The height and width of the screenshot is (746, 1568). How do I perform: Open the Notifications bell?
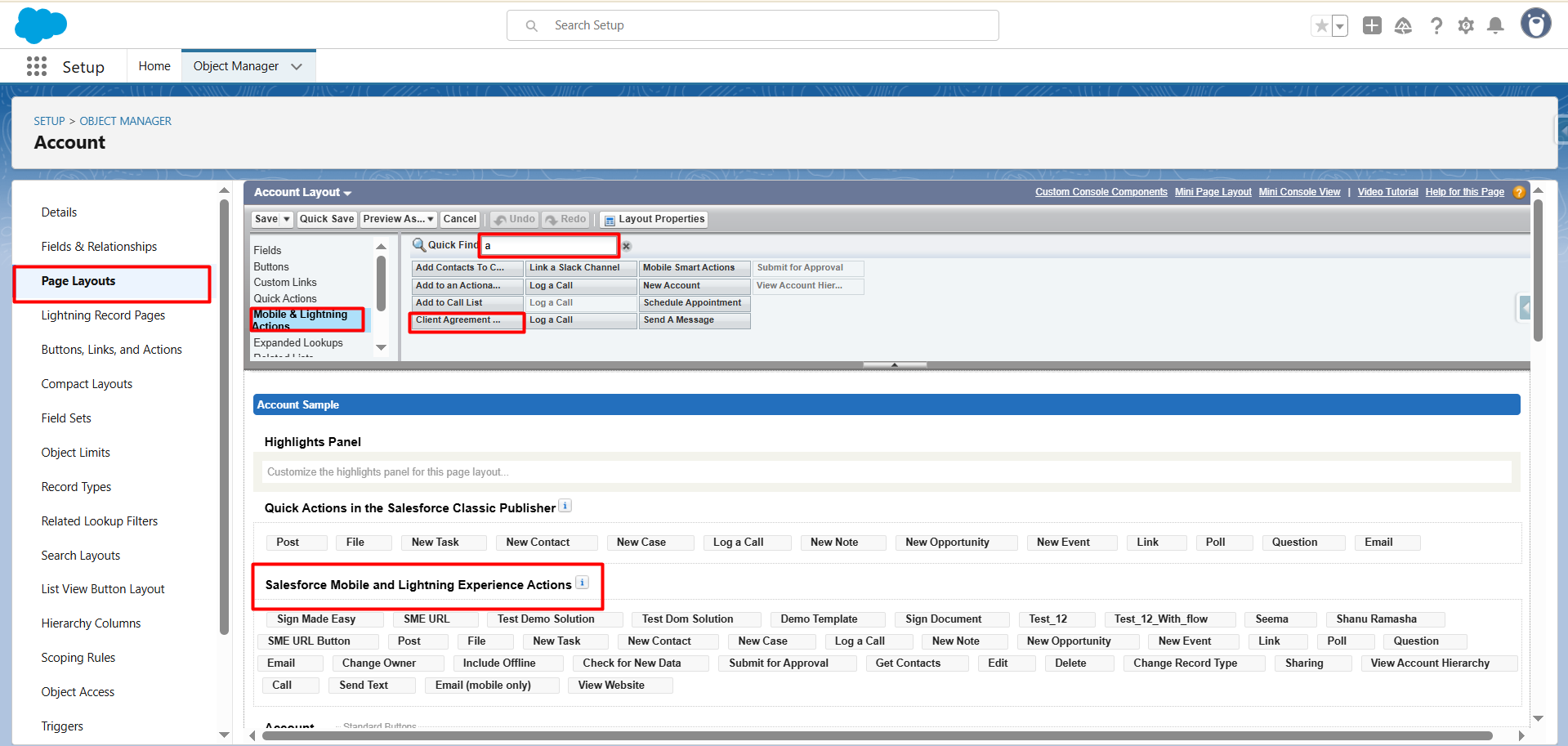[1495, 25]
